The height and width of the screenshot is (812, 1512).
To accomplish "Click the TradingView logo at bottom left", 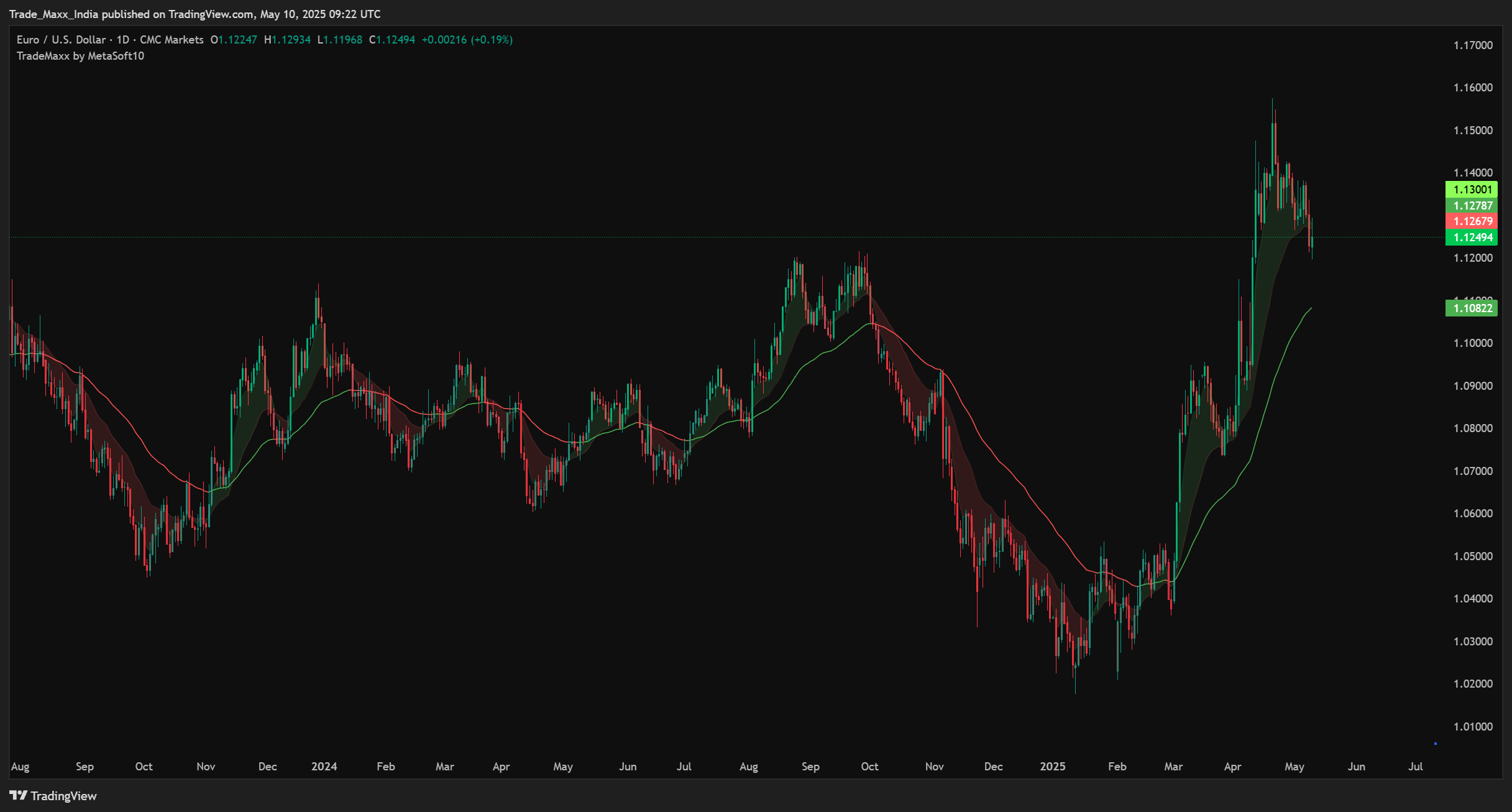I will click(53, 796).
